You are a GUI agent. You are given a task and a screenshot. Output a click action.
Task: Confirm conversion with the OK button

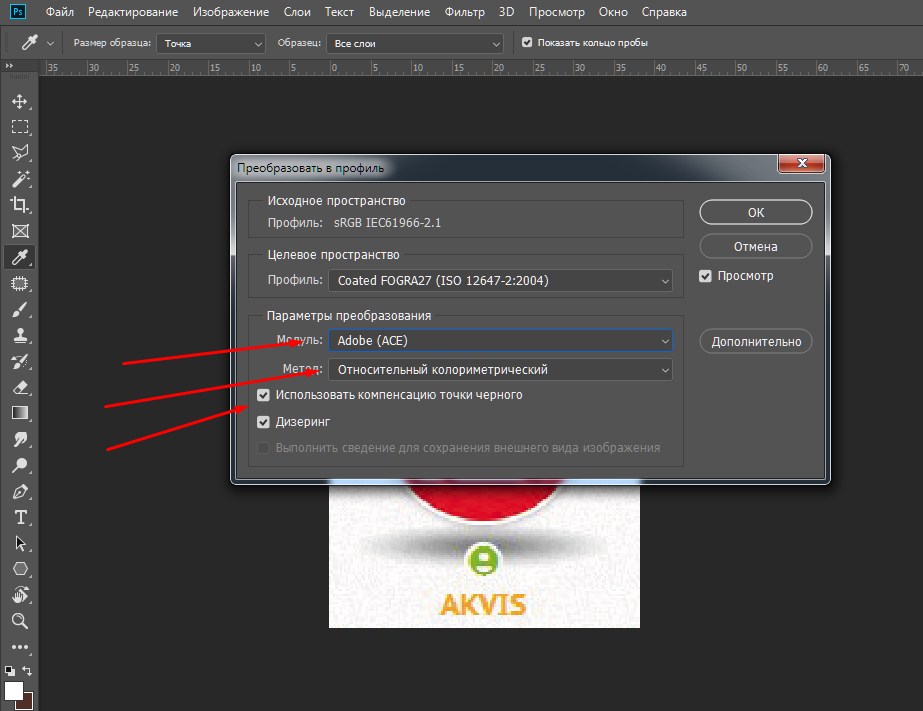pyautogui.click(x=756, y=212)
